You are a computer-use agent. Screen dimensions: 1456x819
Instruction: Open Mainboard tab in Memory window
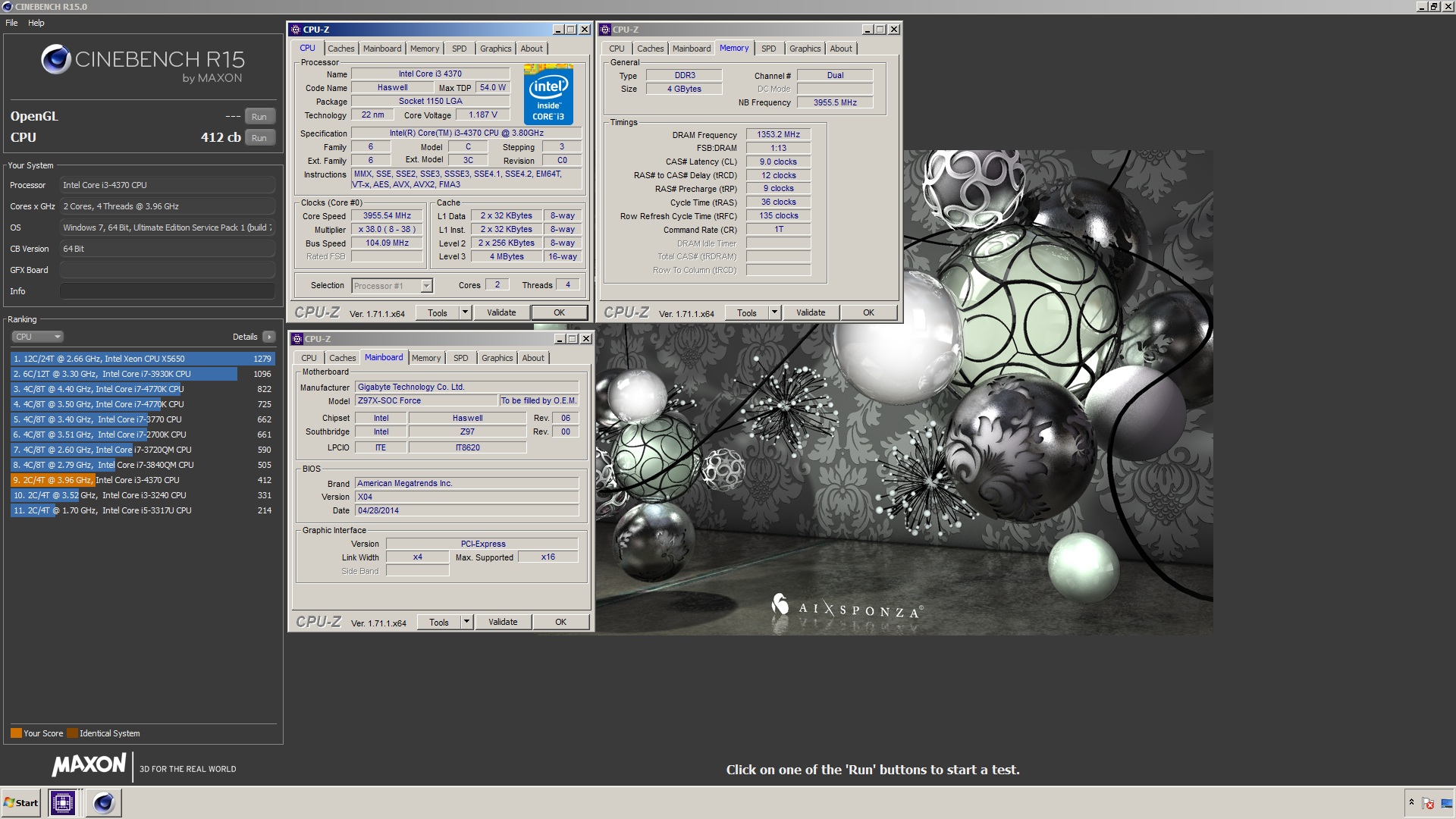coord(692,49)
